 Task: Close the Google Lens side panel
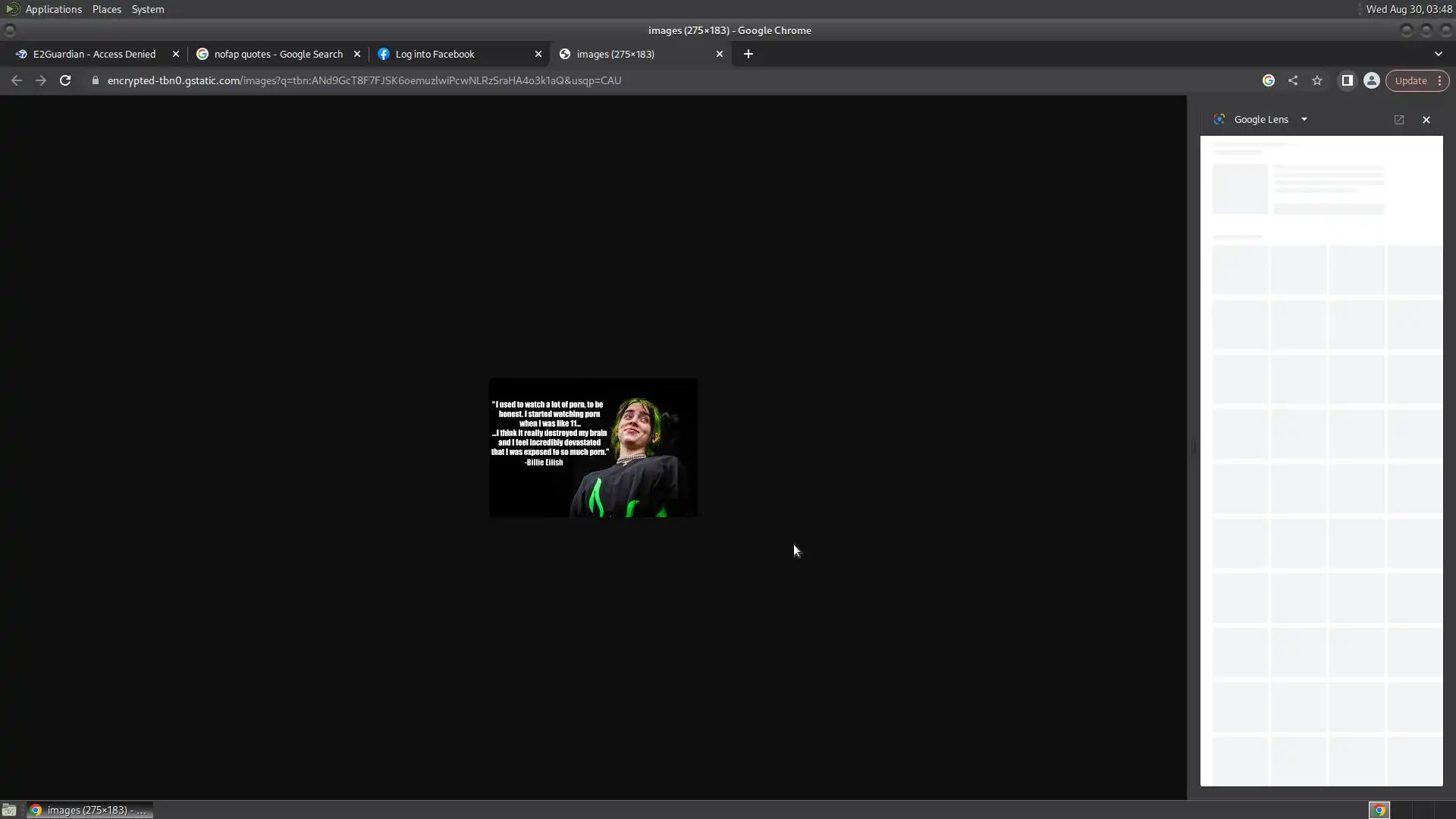pyautogui.click(x=1426, y=120)
